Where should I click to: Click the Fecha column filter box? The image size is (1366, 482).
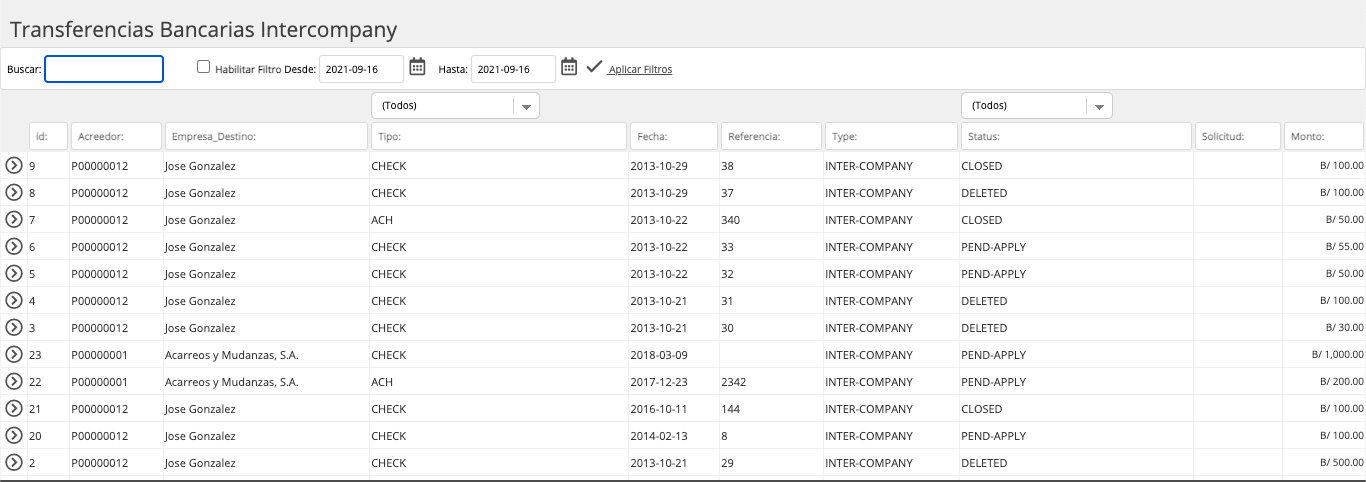674,136
